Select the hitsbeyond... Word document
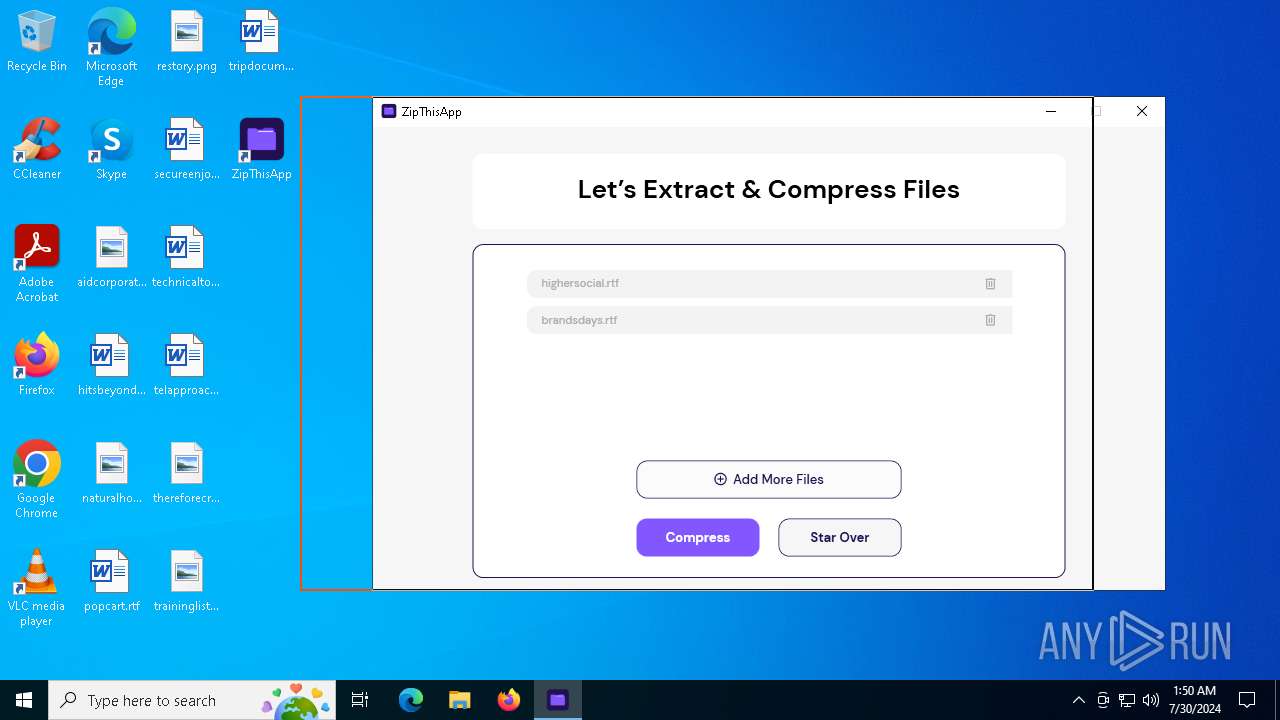The width and height of the screenshot is (1280, 720). [x=111, y=366]
